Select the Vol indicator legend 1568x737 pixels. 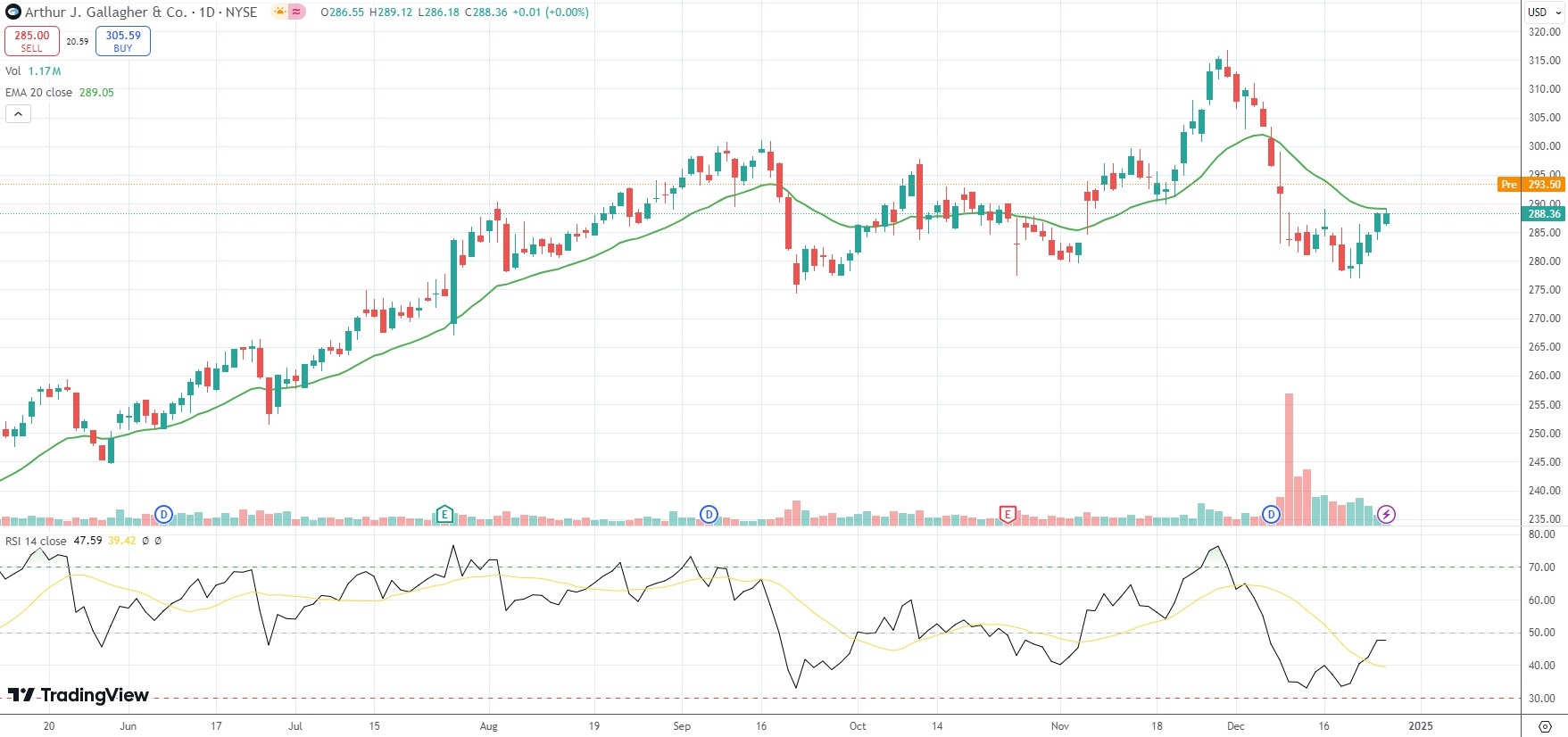(x=13, y=71)
